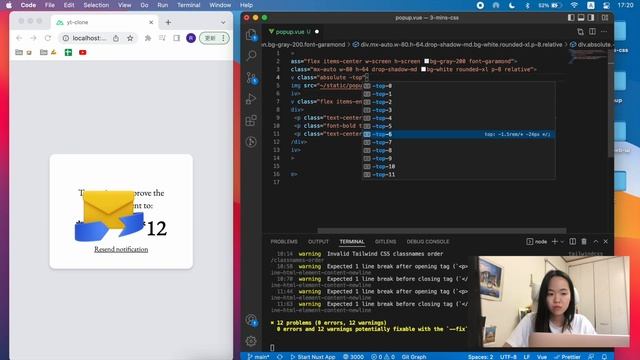Click the errors and warnings status item
Viewport: 640px width, 360px height.
(383, 357)
